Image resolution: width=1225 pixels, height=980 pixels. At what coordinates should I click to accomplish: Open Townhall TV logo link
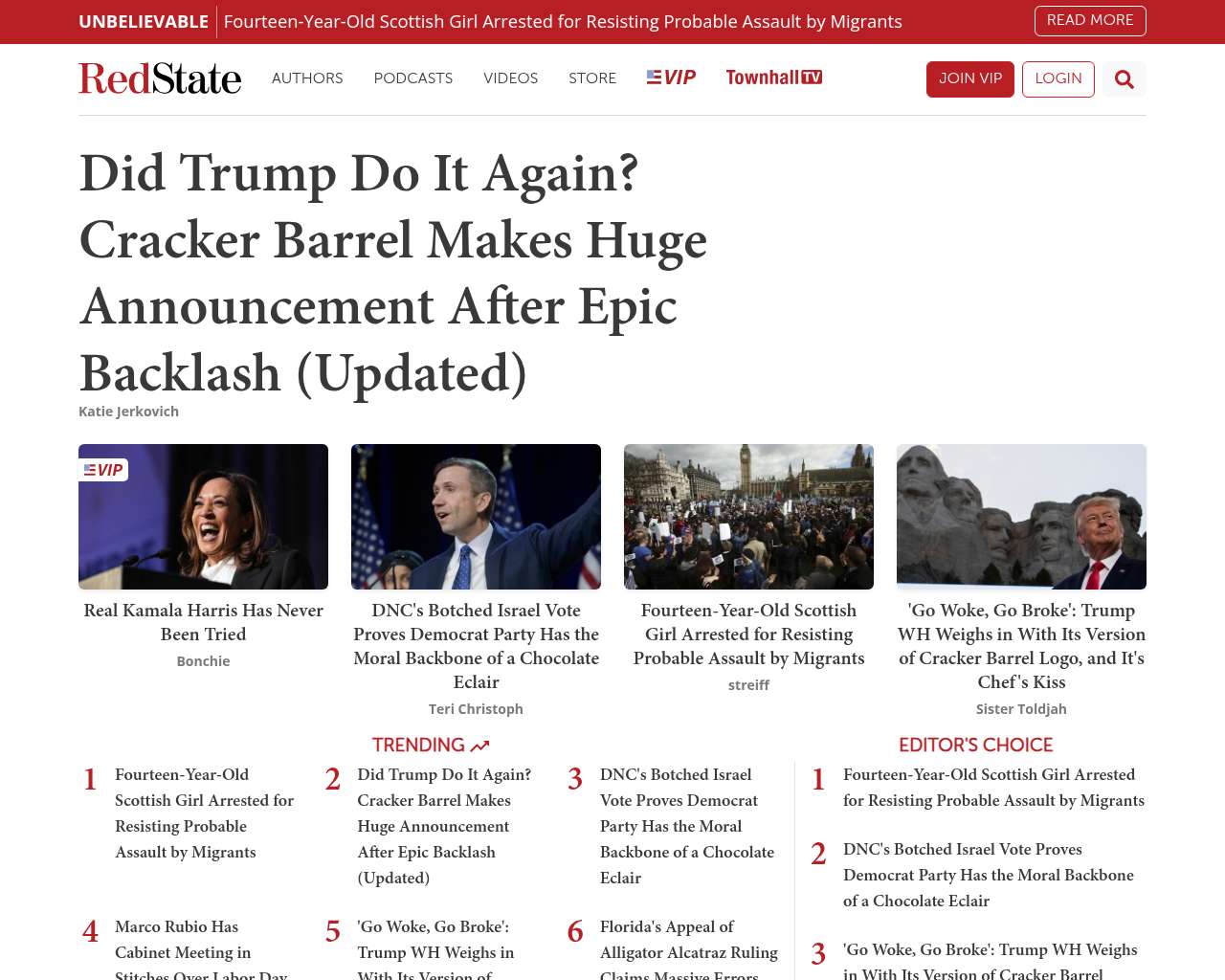pos(774,78)
